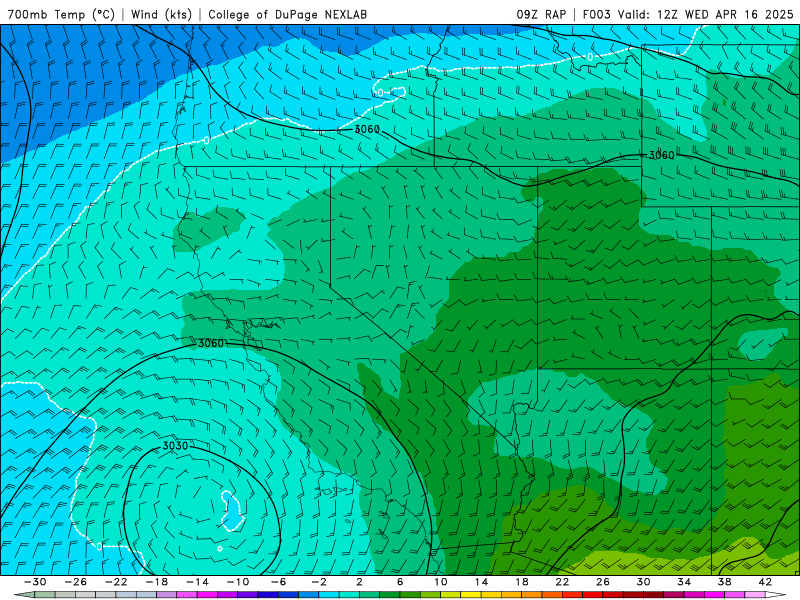Select the "42" color bar label
This screenshot has height=600, width=800.
click(x=765, y=582)
